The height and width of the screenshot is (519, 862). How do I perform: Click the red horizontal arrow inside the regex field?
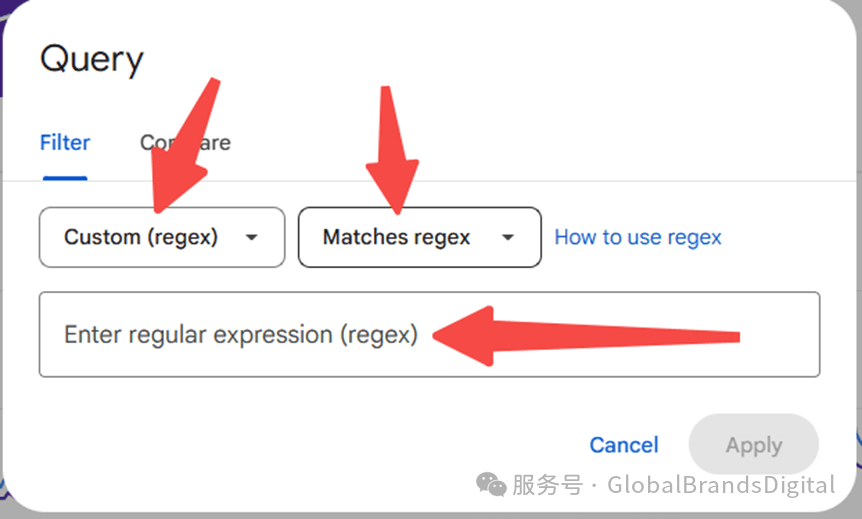[586, 336]
